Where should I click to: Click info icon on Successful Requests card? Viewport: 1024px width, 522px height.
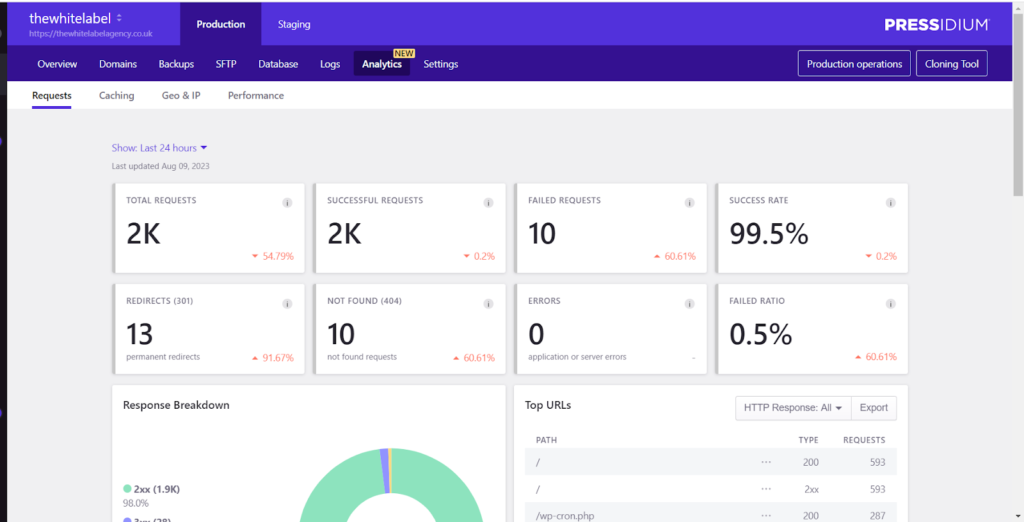pos(488,202)
